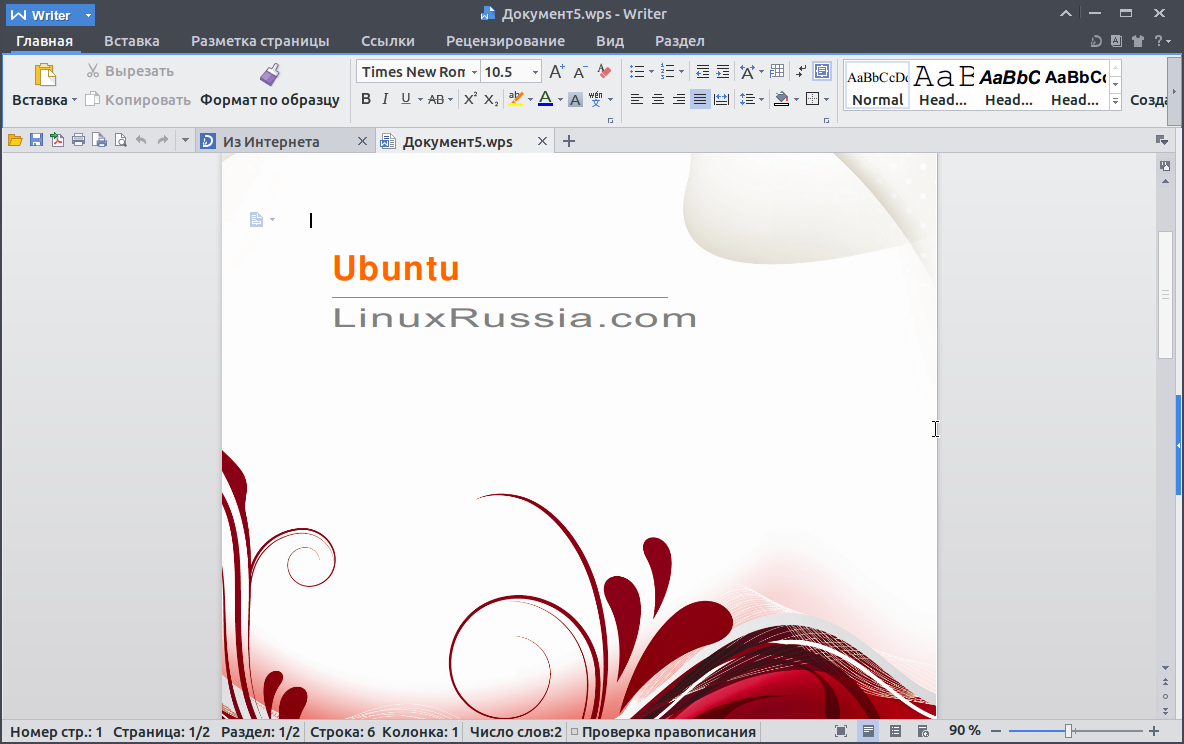1184x744 pixels.
Task: Toggle the text frame layout icon in ribbon
Action: point(822,72)
